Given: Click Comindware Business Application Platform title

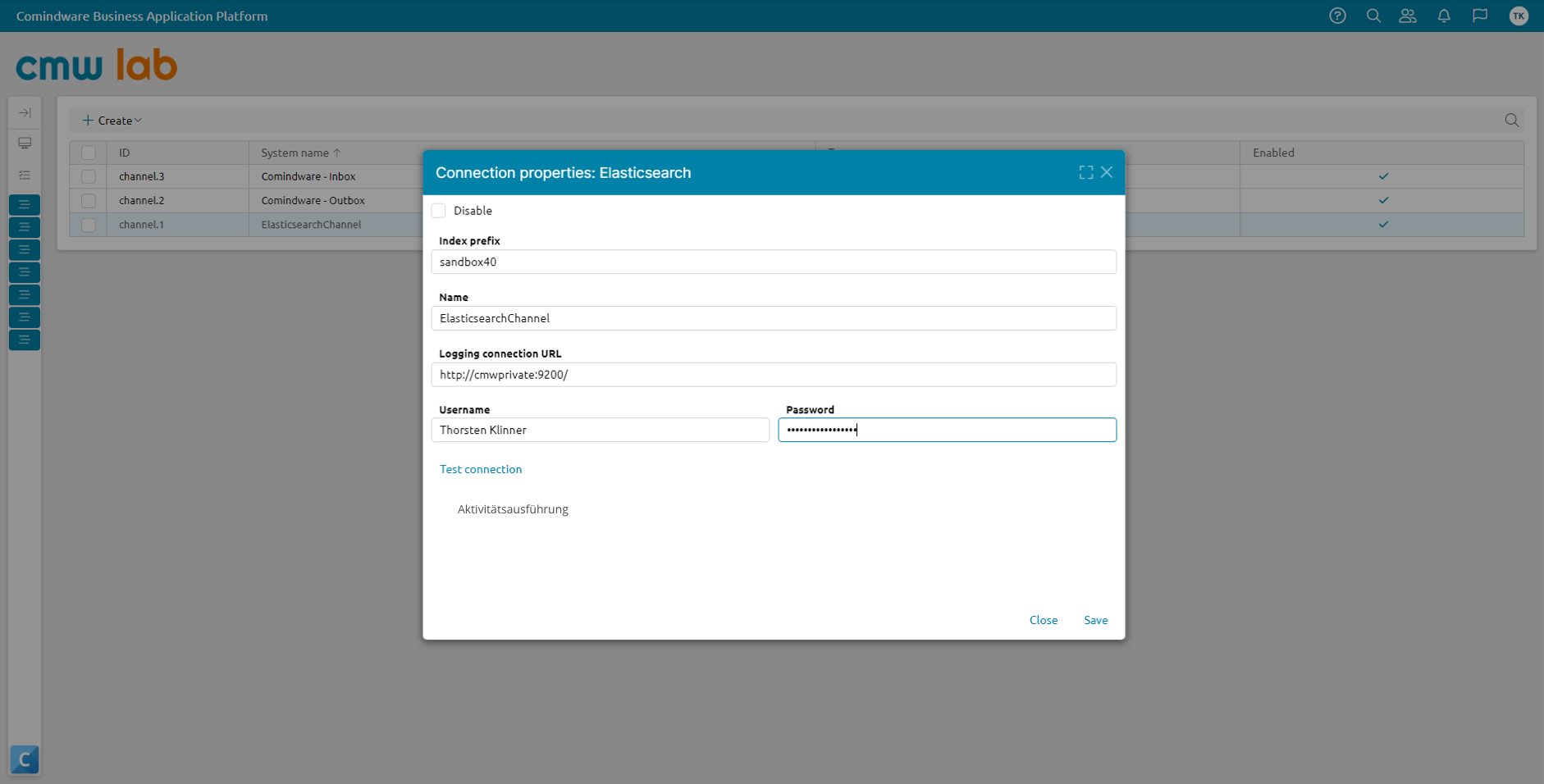Looking at the screenshot, I should (142, 16).
